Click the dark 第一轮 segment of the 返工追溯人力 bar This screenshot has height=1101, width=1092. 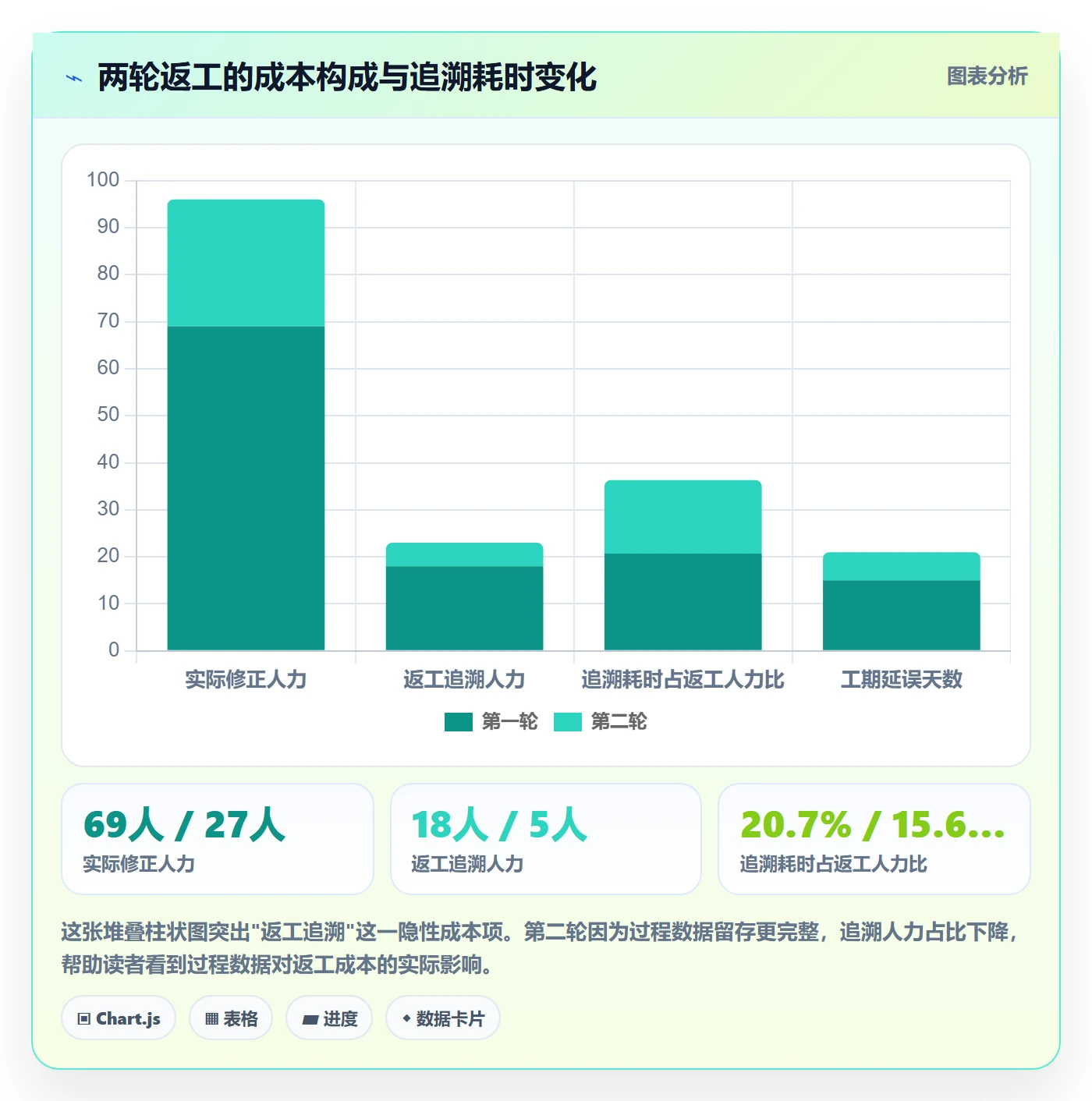pyautogui.click(x=464, y=608)
